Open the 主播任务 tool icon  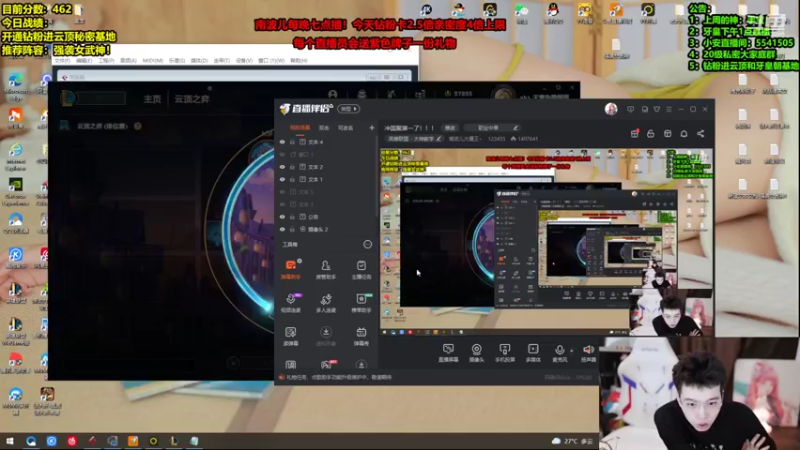tap(361, 269)
